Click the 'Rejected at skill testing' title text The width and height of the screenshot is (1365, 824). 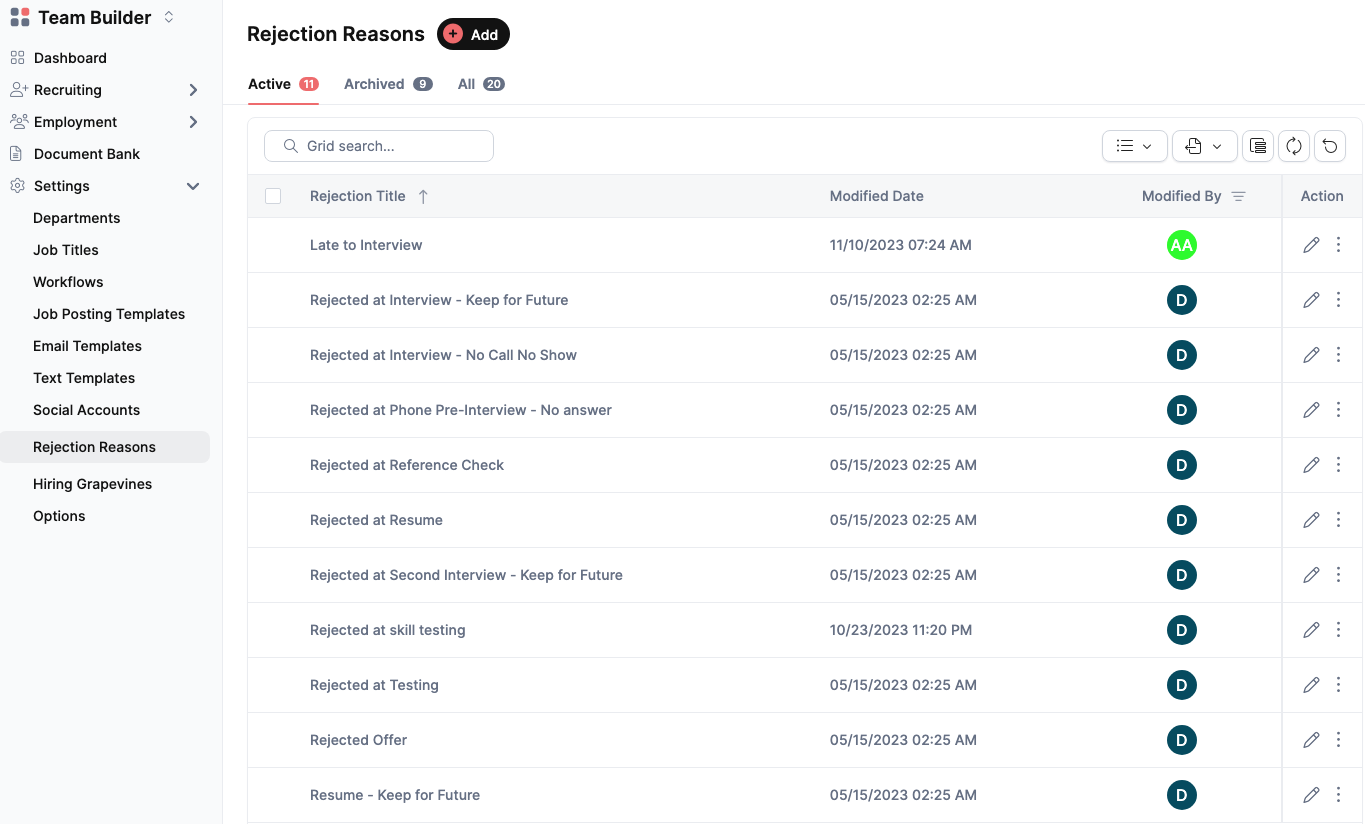click(388, 630)
